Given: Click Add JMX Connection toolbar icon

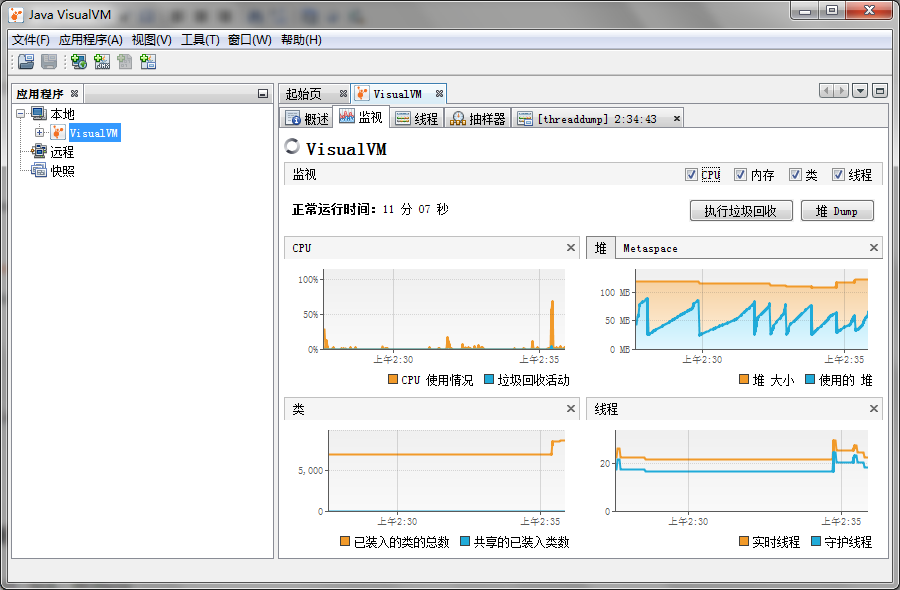Looking at the screenshot, I should (x=102, y=61).
